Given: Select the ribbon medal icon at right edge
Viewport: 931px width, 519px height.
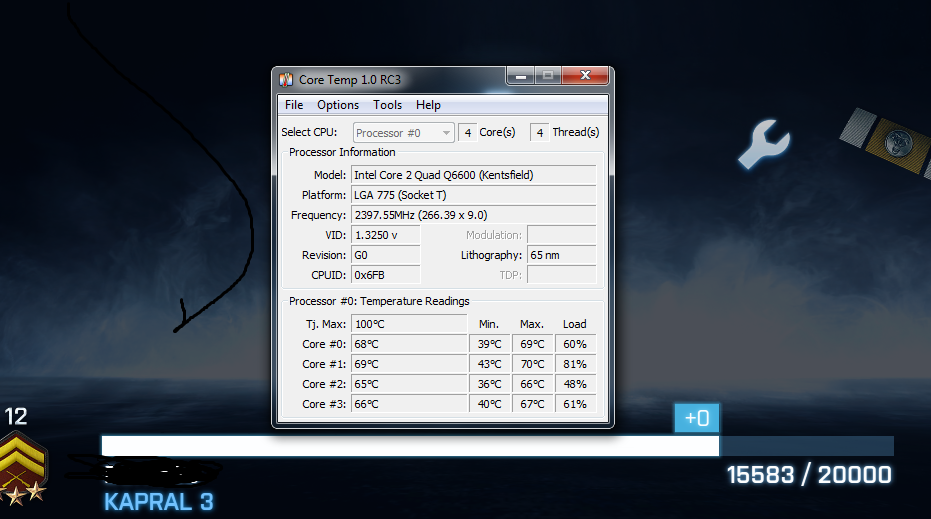Looking at the screenshot, I should pyautogui.click(x=888, y=142).
